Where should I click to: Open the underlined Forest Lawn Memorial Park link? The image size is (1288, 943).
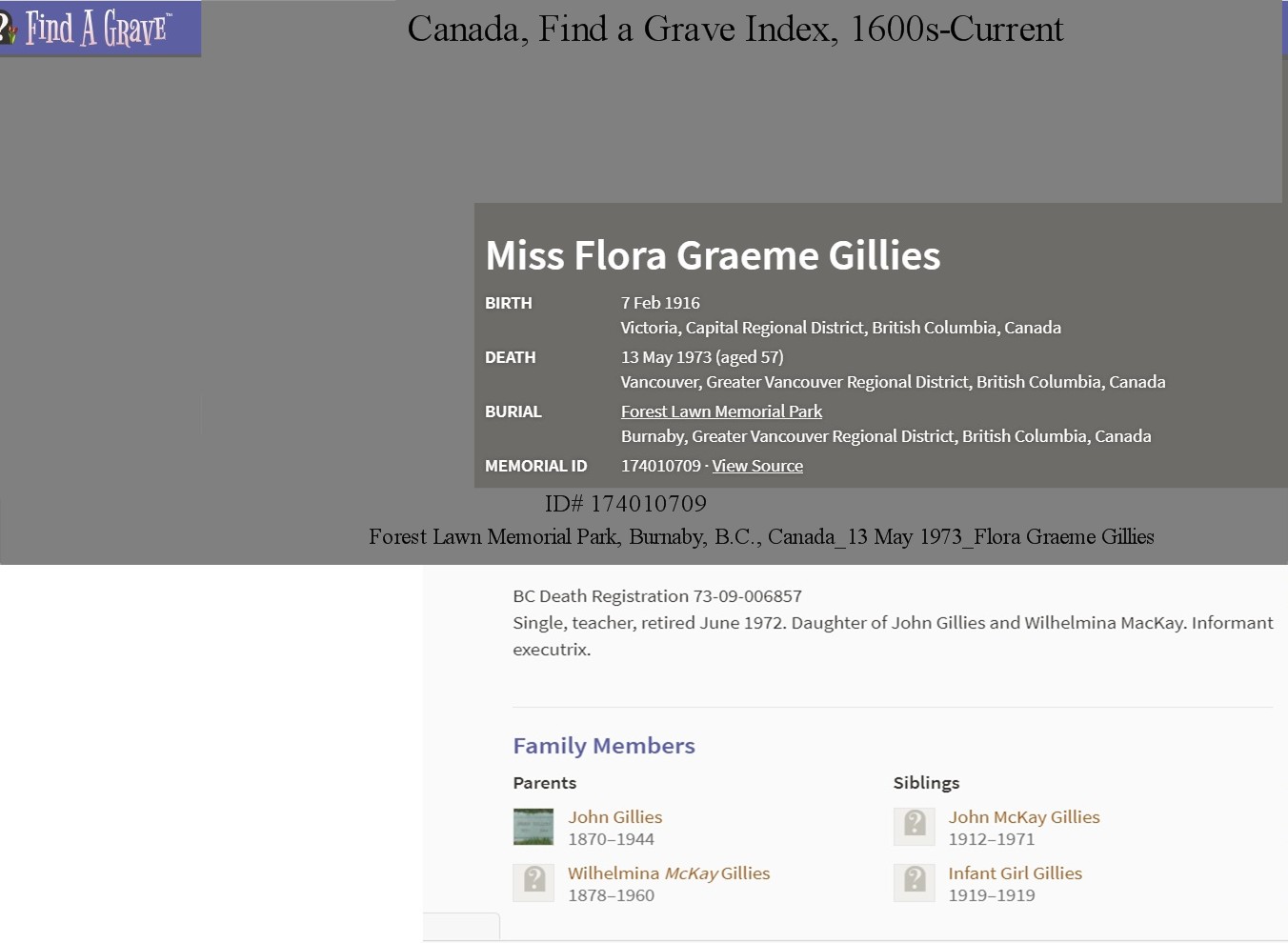point(721,411)
